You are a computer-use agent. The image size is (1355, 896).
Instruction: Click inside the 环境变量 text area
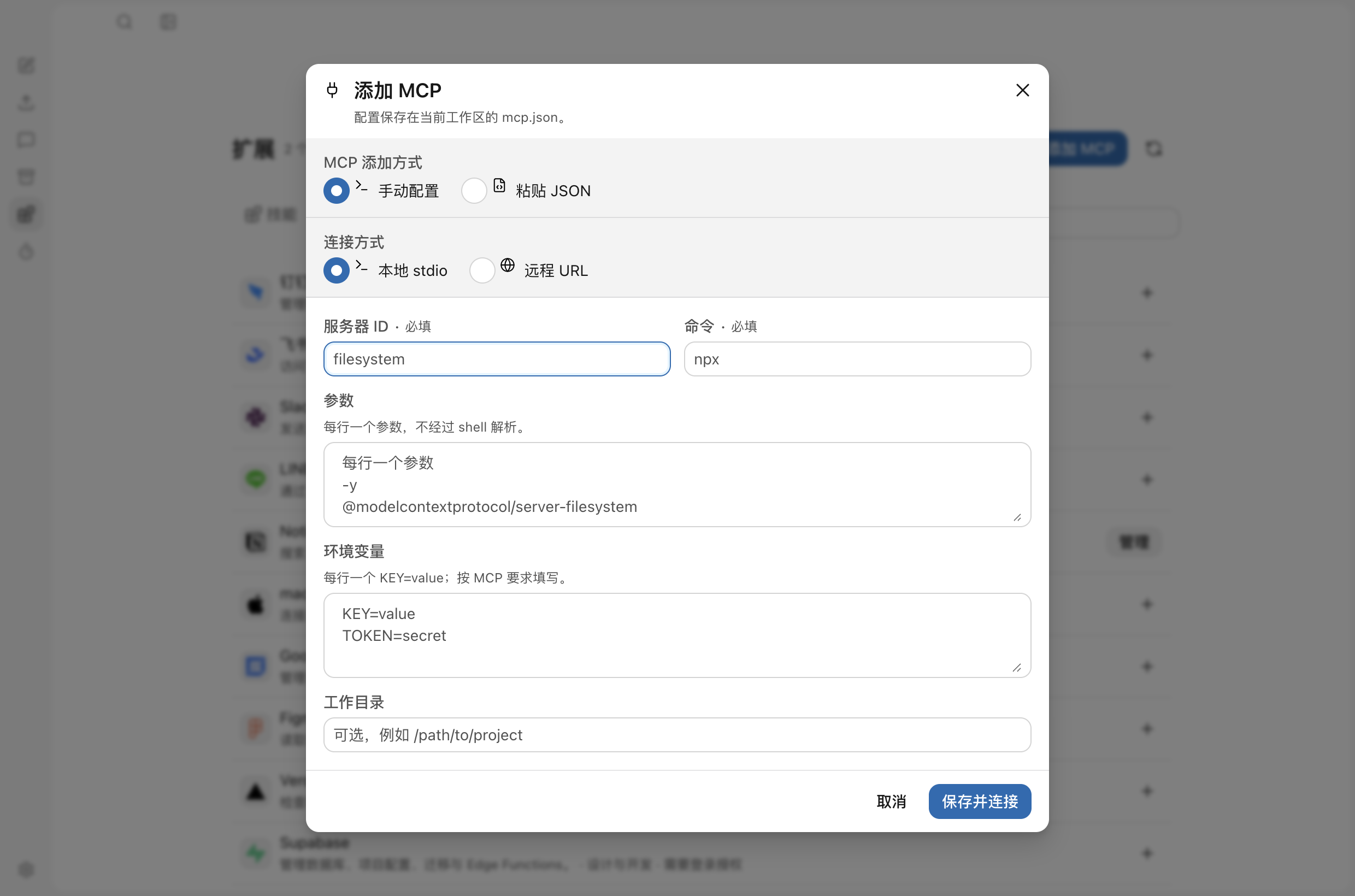[677, 635]
